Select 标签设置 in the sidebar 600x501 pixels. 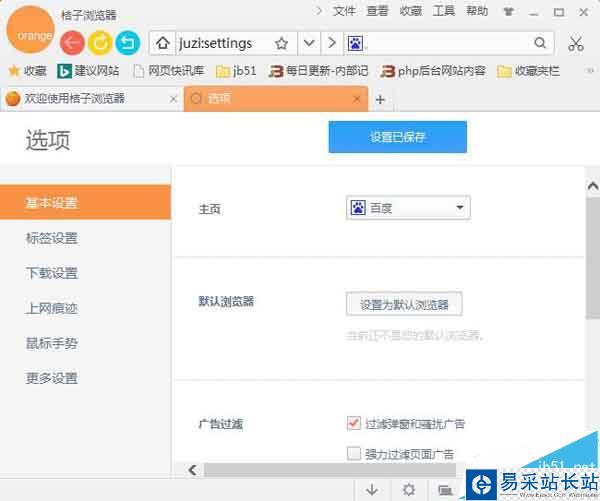coord(52,238)
